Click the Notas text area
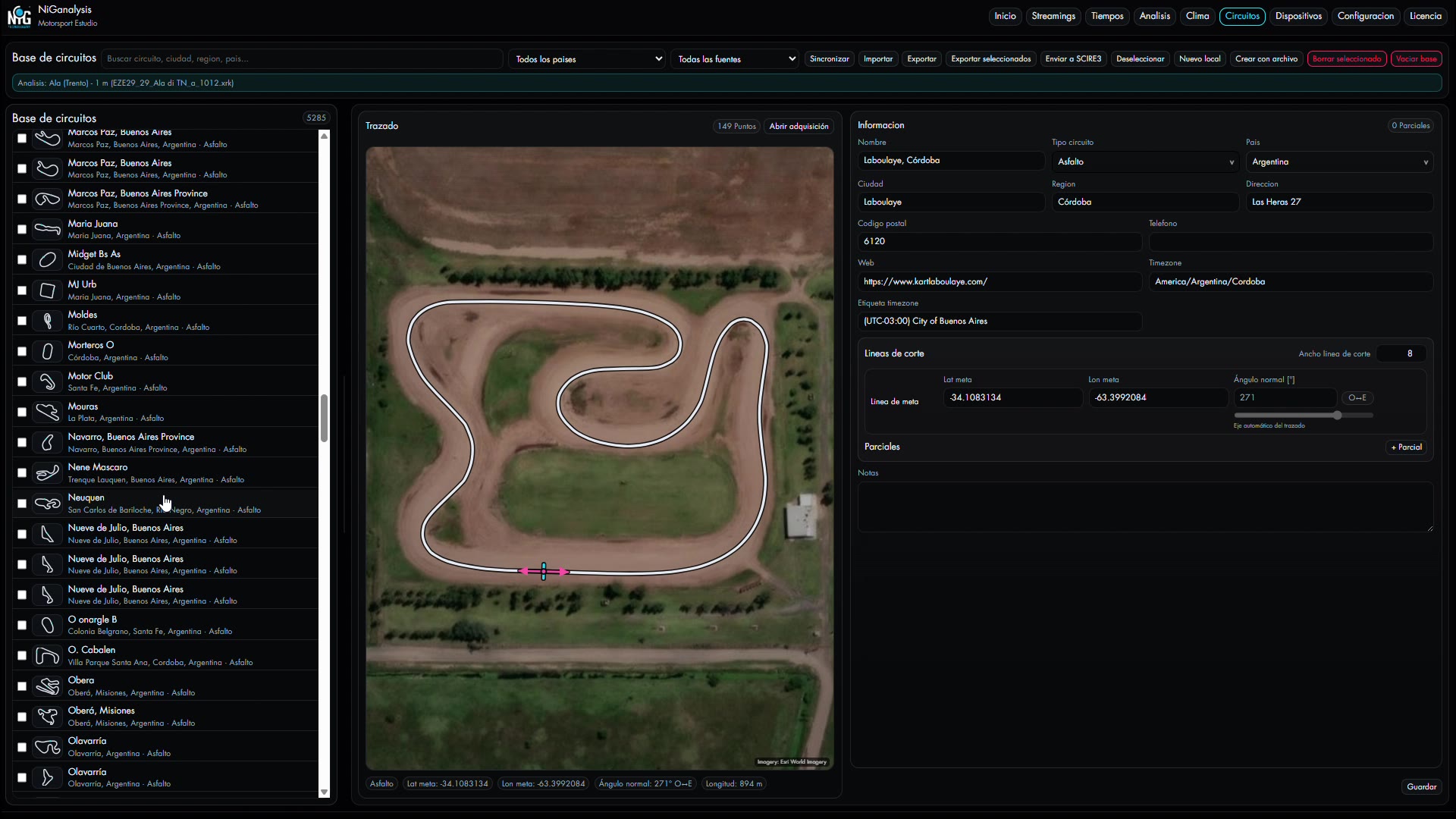Screen dimensions: 1456x819 click(1145, 507)
